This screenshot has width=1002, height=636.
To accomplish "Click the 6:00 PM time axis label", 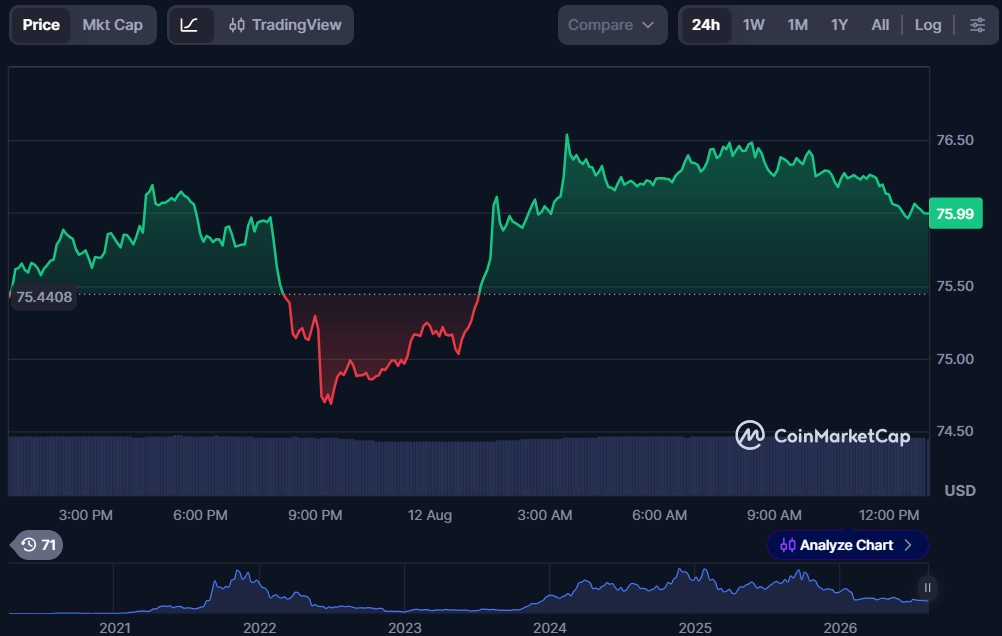I will pos(200,515).
